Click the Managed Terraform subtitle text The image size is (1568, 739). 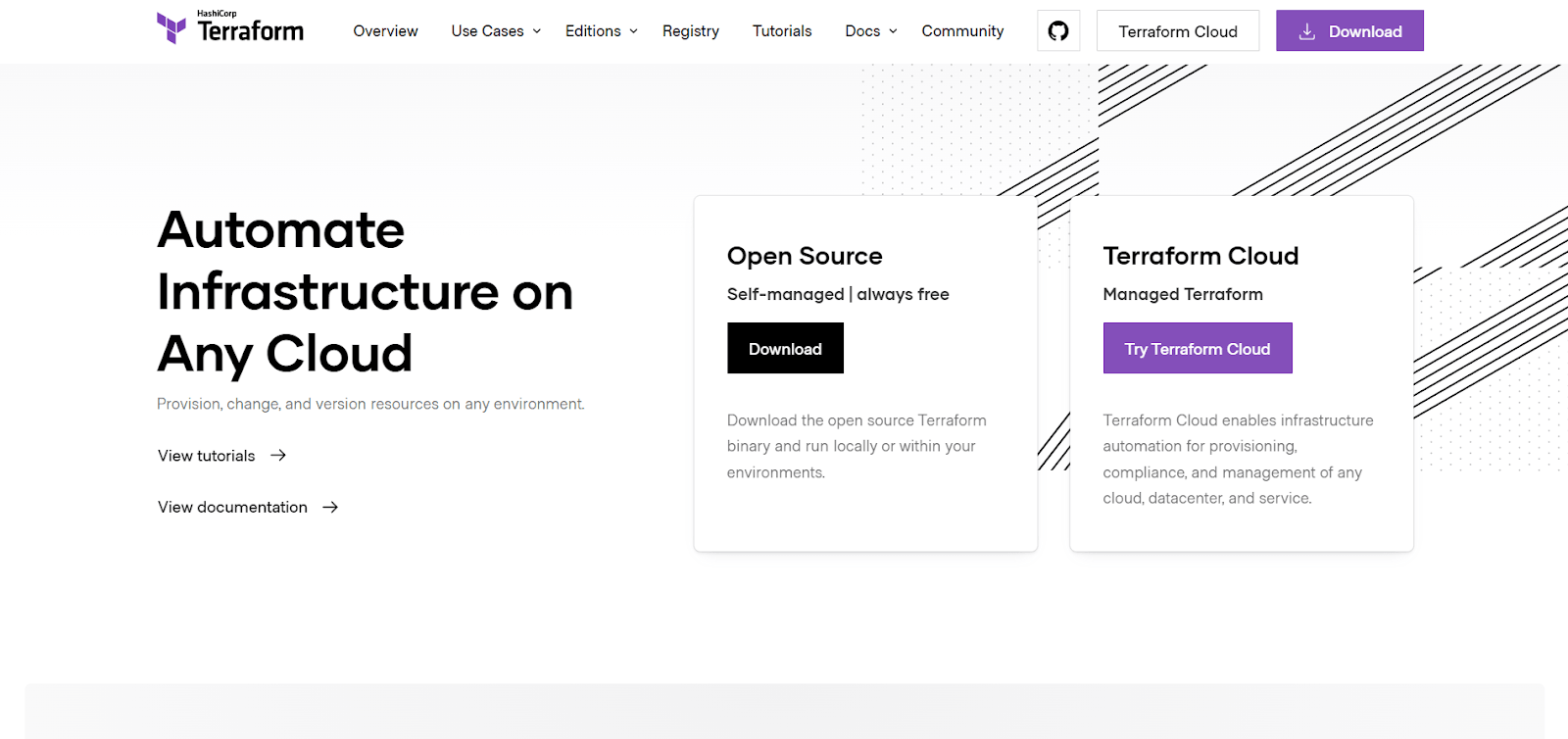click(x=1182, y=294)
